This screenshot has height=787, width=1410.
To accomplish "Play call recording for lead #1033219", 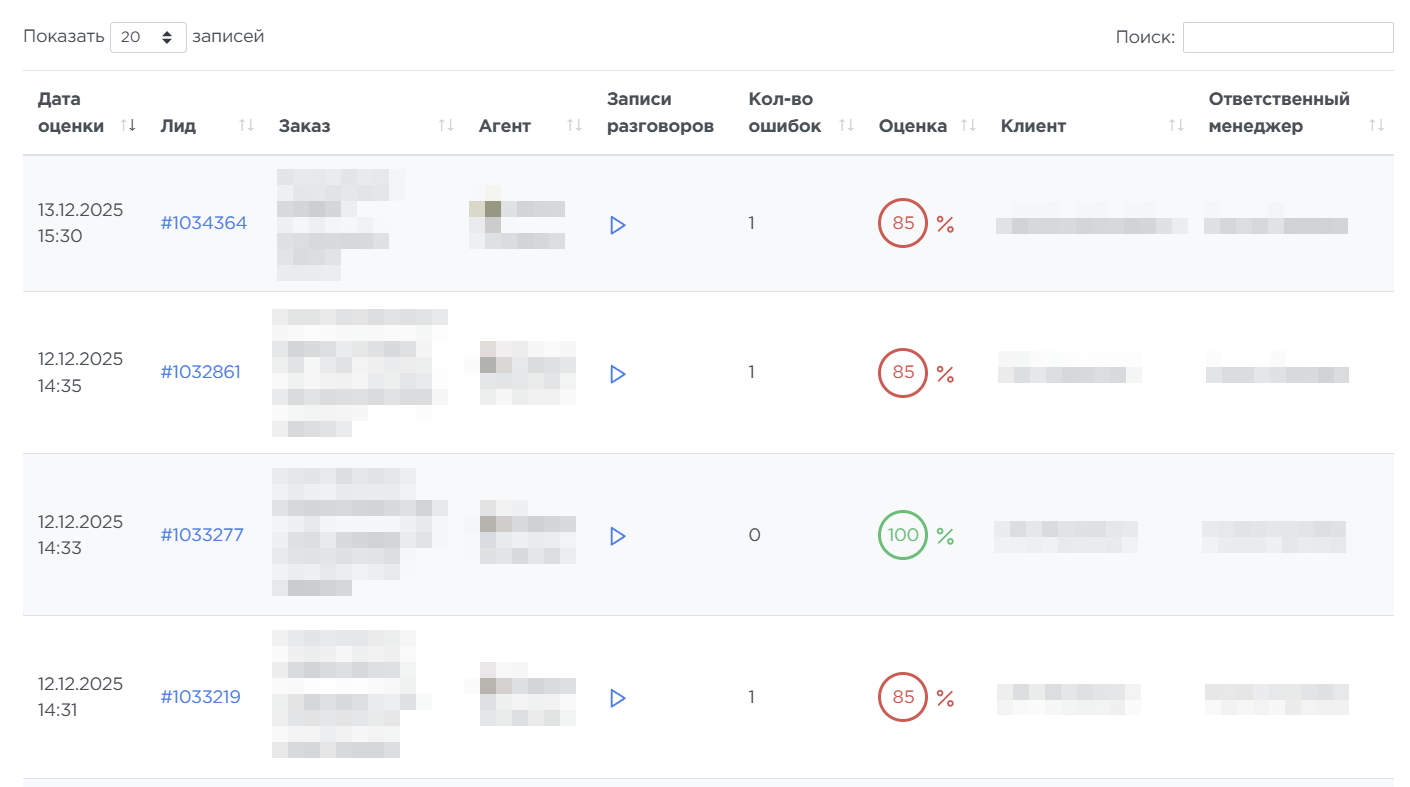I will point(617,698).
